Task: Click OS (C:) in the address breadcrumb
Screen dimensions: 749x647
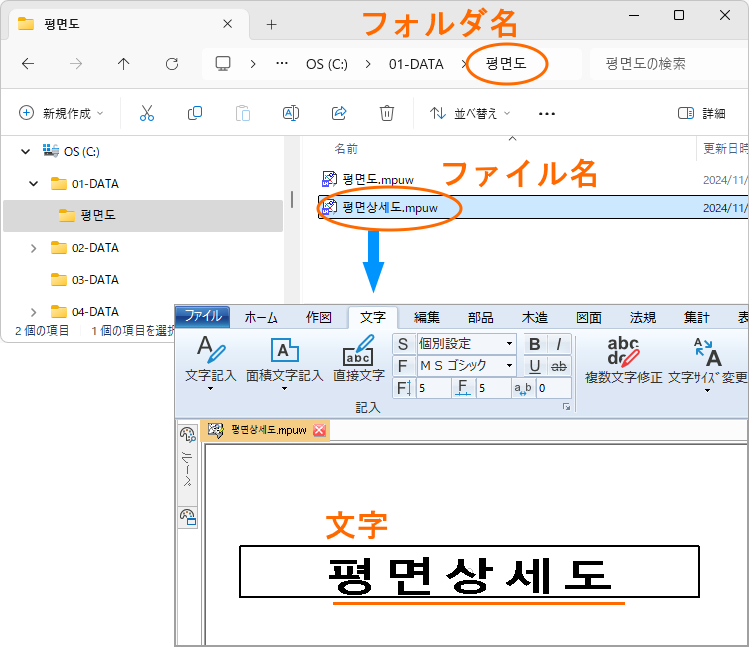Action: [x=327, y=64]
